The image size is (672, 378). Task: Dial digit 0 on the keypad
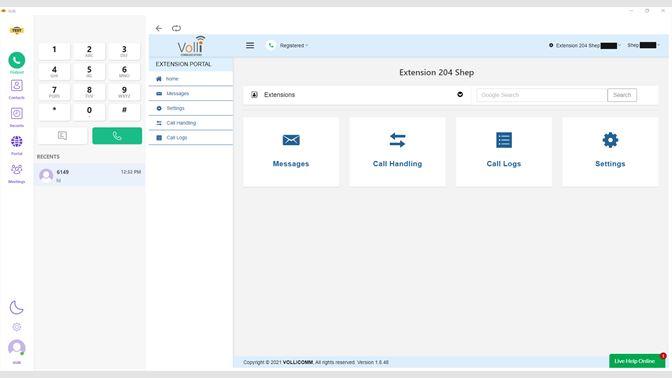pos(89,111)
